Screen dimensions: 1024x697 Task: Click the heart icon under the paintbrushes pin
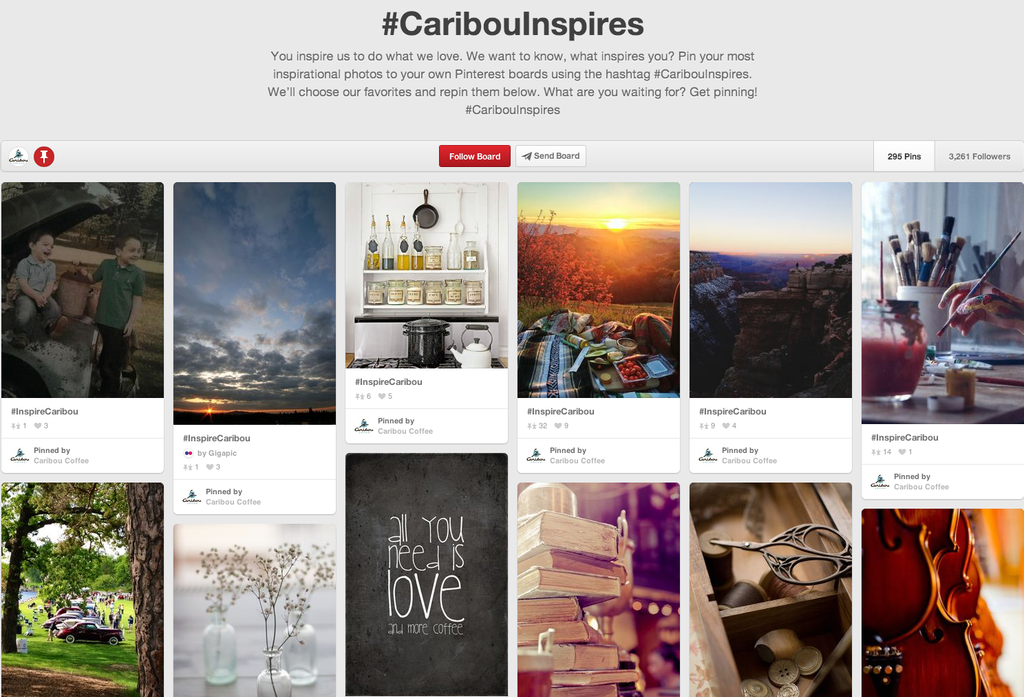point(902,452)
